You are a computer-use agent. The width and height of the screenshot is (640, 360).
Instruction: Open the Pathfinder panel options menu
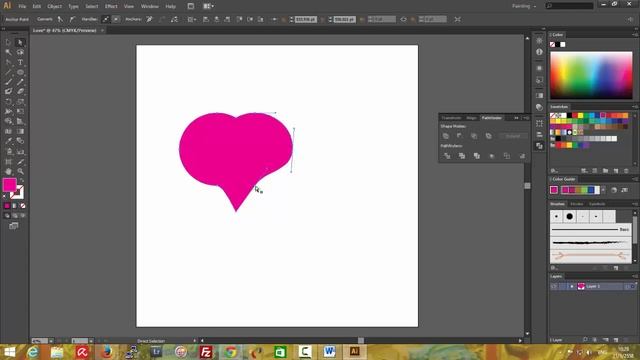click(x=526, y=118)
